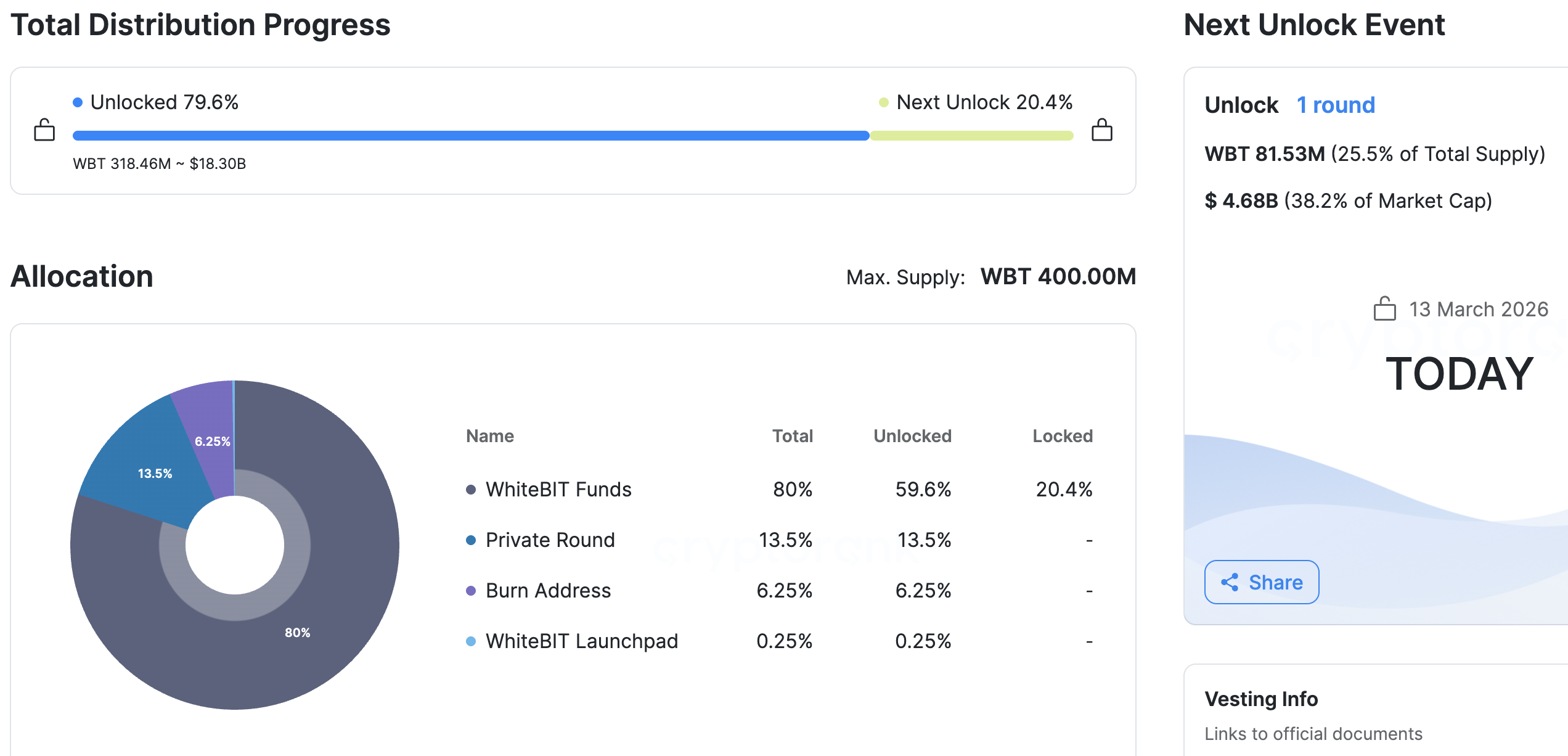Click the Total column header
Image resolution: width=1568 pixels, height=756 pixels.
click(792, 436)
